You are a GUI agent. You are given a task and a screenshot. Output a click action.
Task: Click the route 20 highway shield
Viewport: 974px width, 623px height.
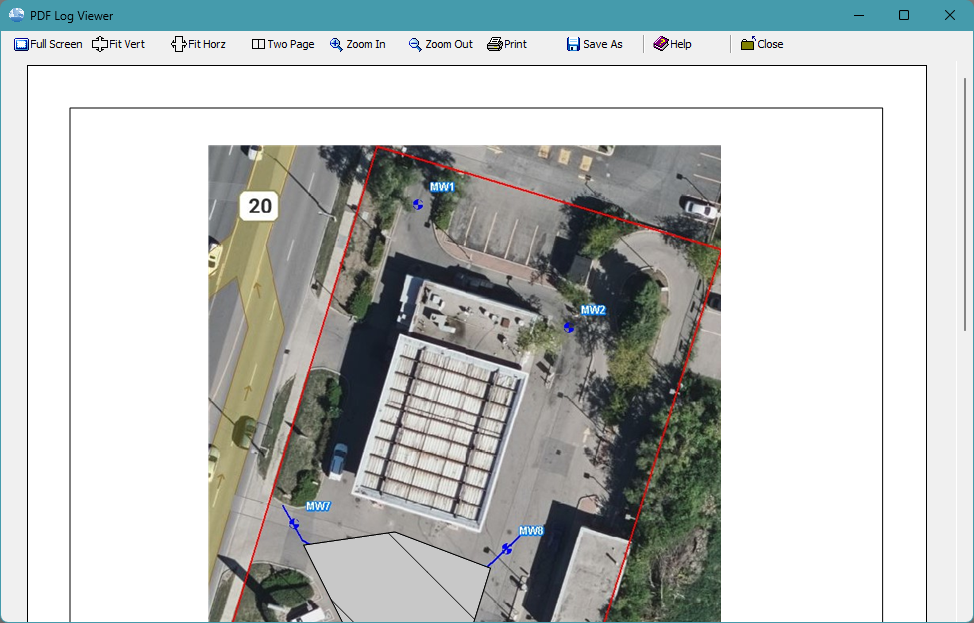pyautogui.click(x=260, y=207)
